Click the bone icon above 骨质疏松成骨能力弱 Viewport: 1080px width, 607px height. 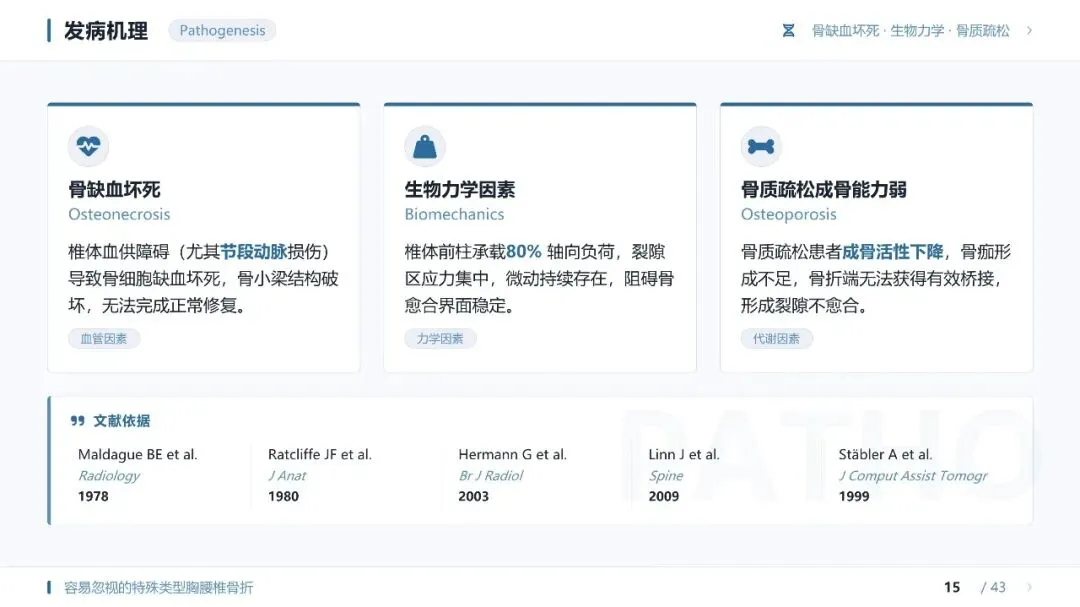pos(760,146)
